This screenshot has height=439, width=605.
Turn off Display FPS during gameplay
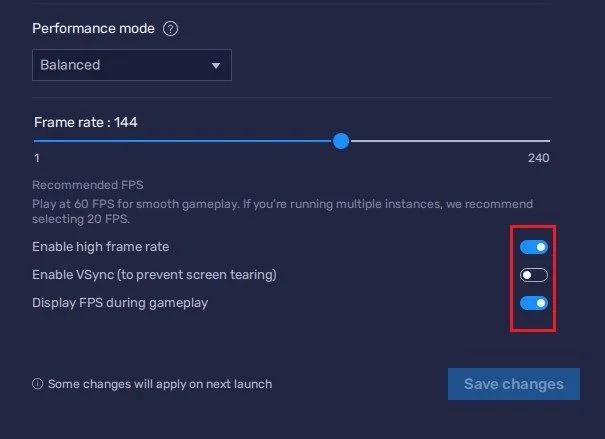tap(534, 303)
